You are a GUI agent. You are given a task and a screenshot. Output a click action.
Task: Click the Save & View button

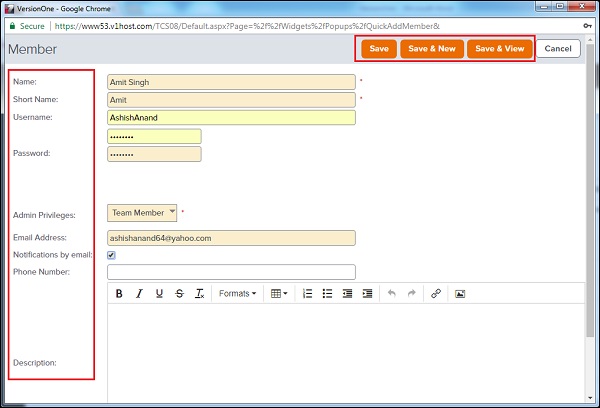click(499, 49)
